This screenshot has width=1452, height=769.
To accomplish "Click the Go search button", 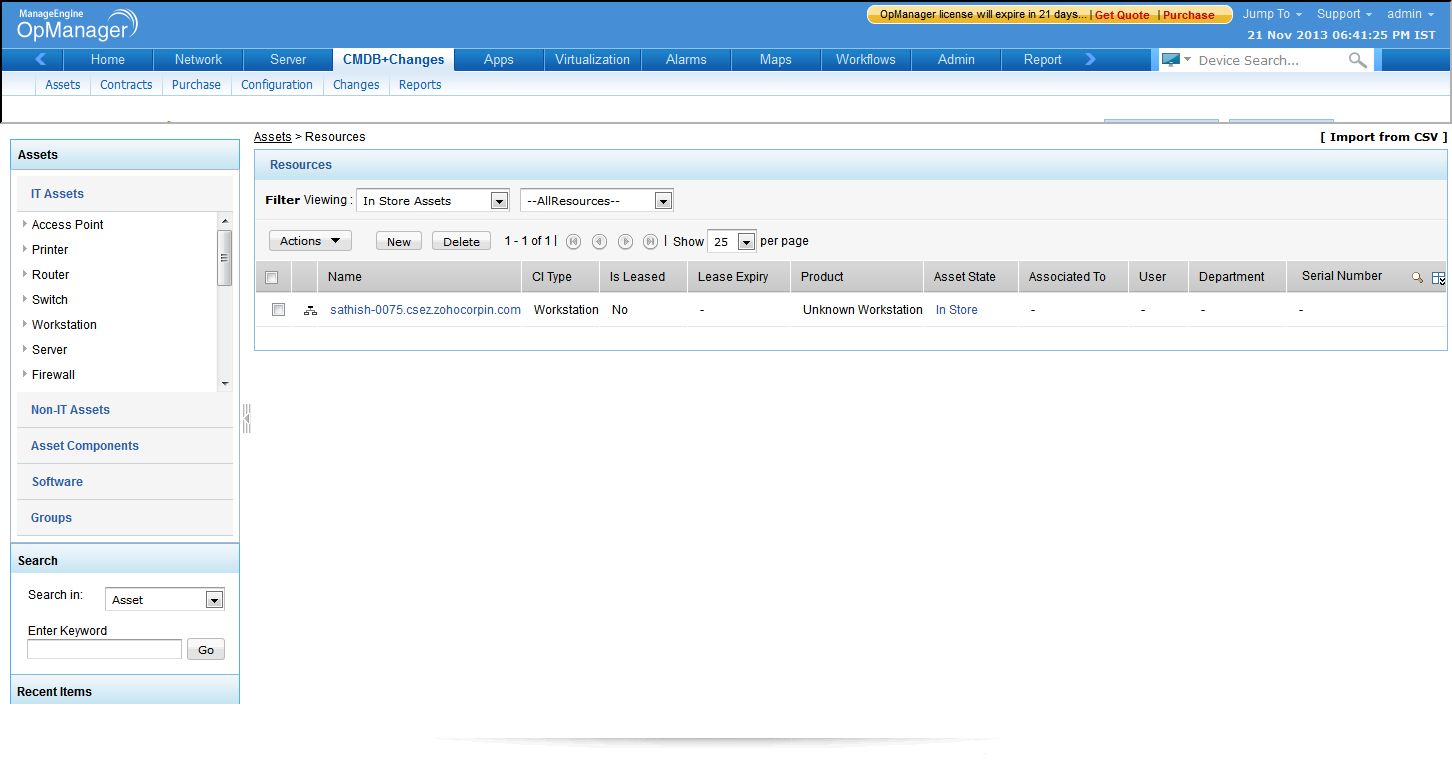I will click(x=206, y=649).
